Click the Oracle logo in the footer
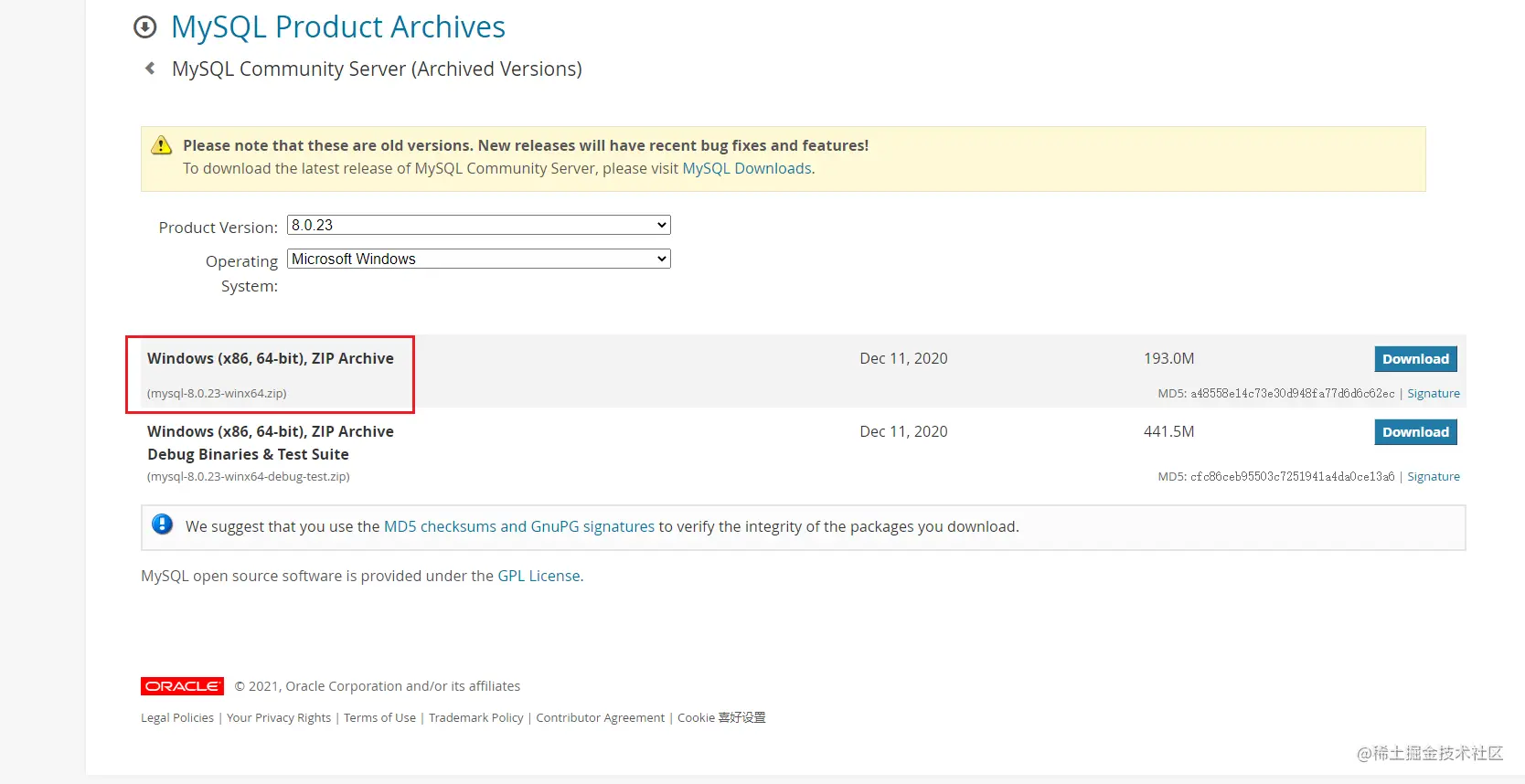This screenshot has width=1525, height=784. click(182, 686)
